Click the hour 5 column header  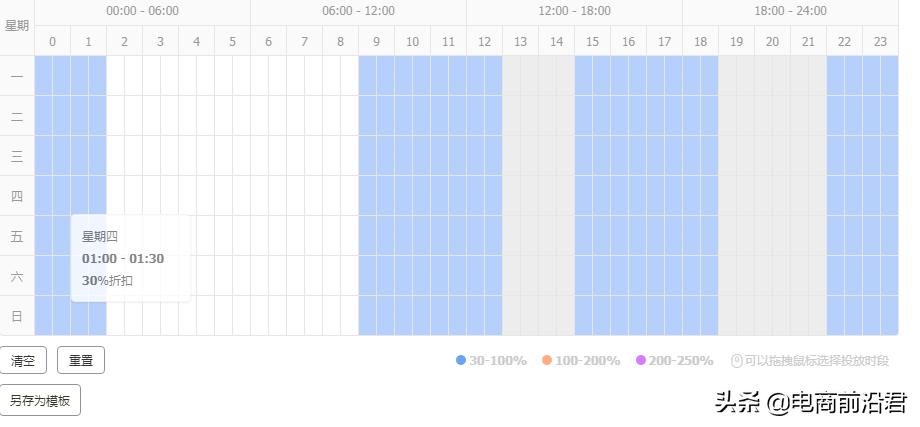(x=232, y=41)
